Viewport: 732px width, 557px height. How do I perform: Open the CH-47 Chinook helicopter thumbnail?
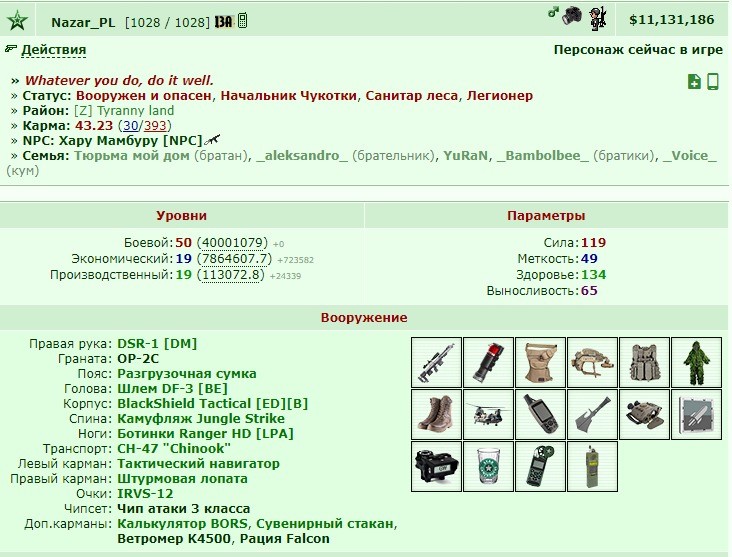[488, 415]
